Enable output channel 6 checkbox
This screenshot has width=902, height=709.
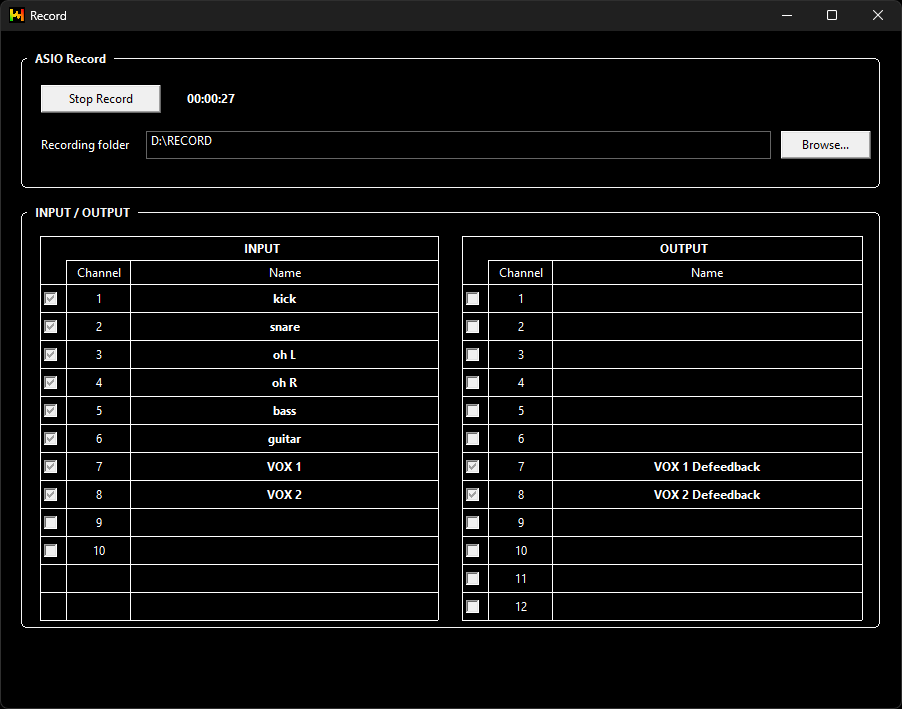tap(472, 439)
